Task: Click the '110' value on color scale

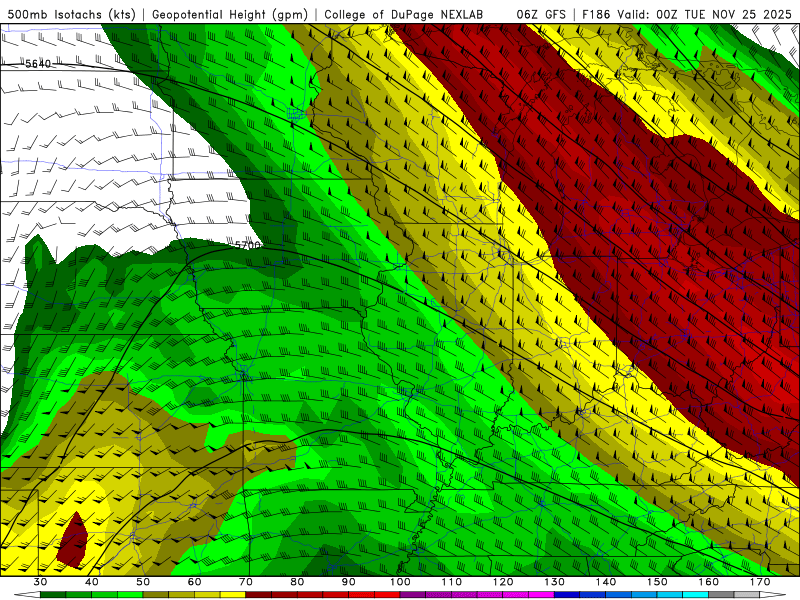Action: [452, 582]
